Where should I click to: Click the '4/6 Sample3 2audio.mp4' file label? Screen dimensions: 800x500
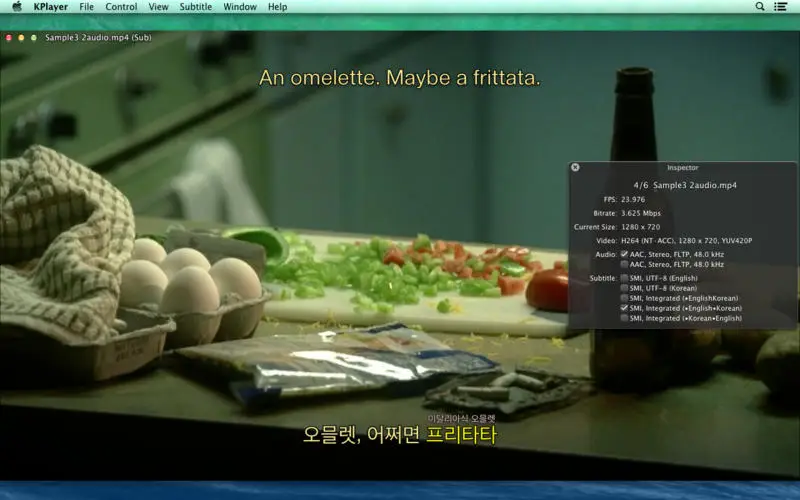(x=685, y=185)
